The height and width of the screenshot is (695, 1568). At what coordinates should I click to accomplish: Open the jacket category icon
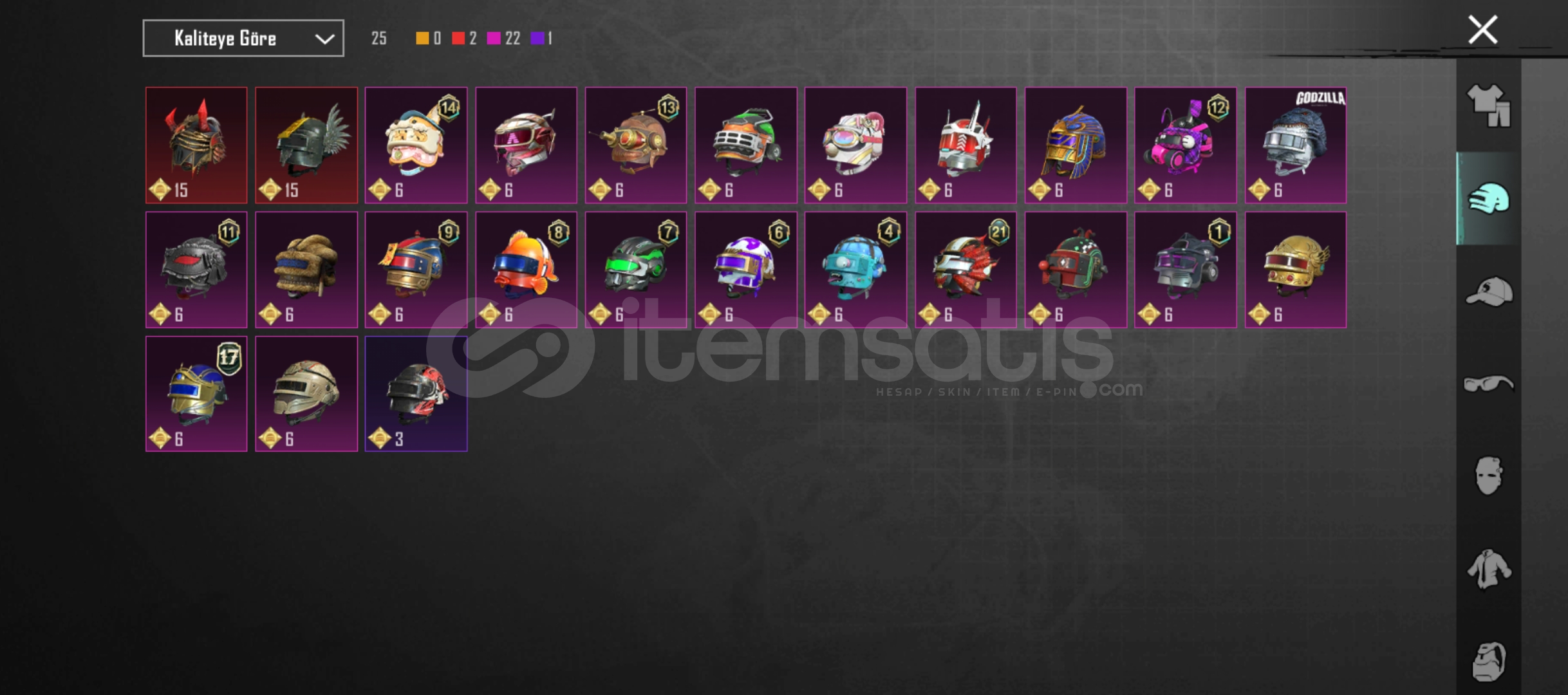pyautogui.click(x=1489, y=569)
